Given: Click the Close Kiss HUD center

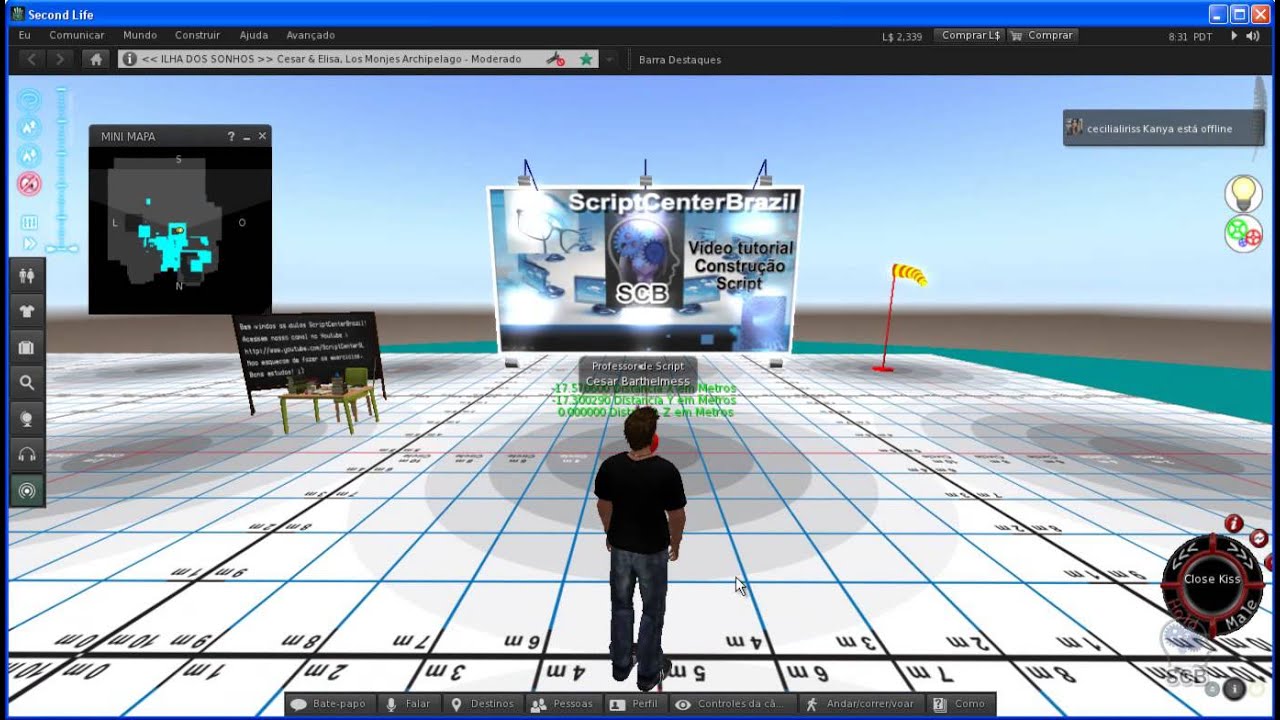Looking at the screenshot, I should coord(1212,579).
